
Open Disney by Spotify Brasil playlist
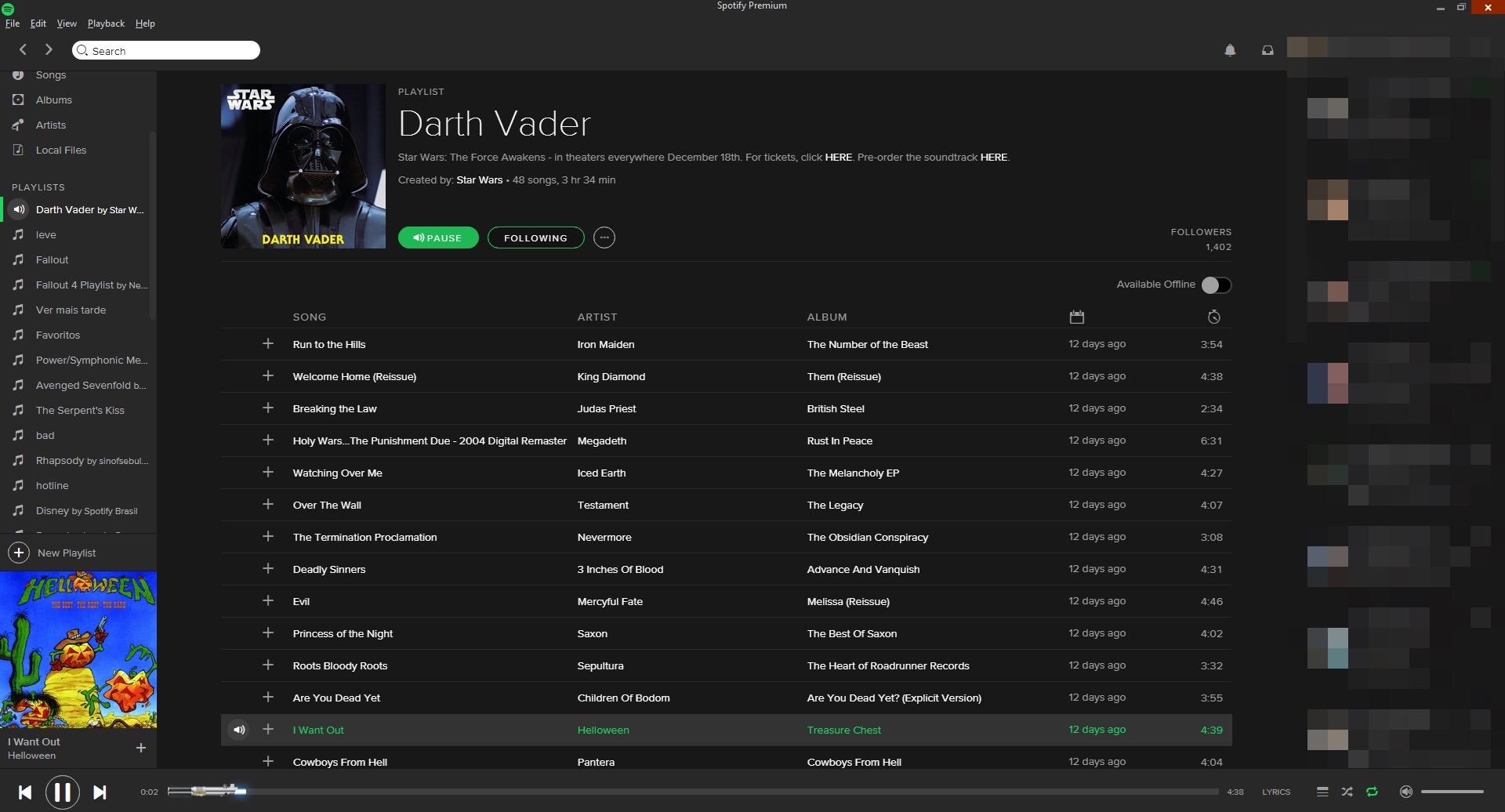tap(86, 510)
